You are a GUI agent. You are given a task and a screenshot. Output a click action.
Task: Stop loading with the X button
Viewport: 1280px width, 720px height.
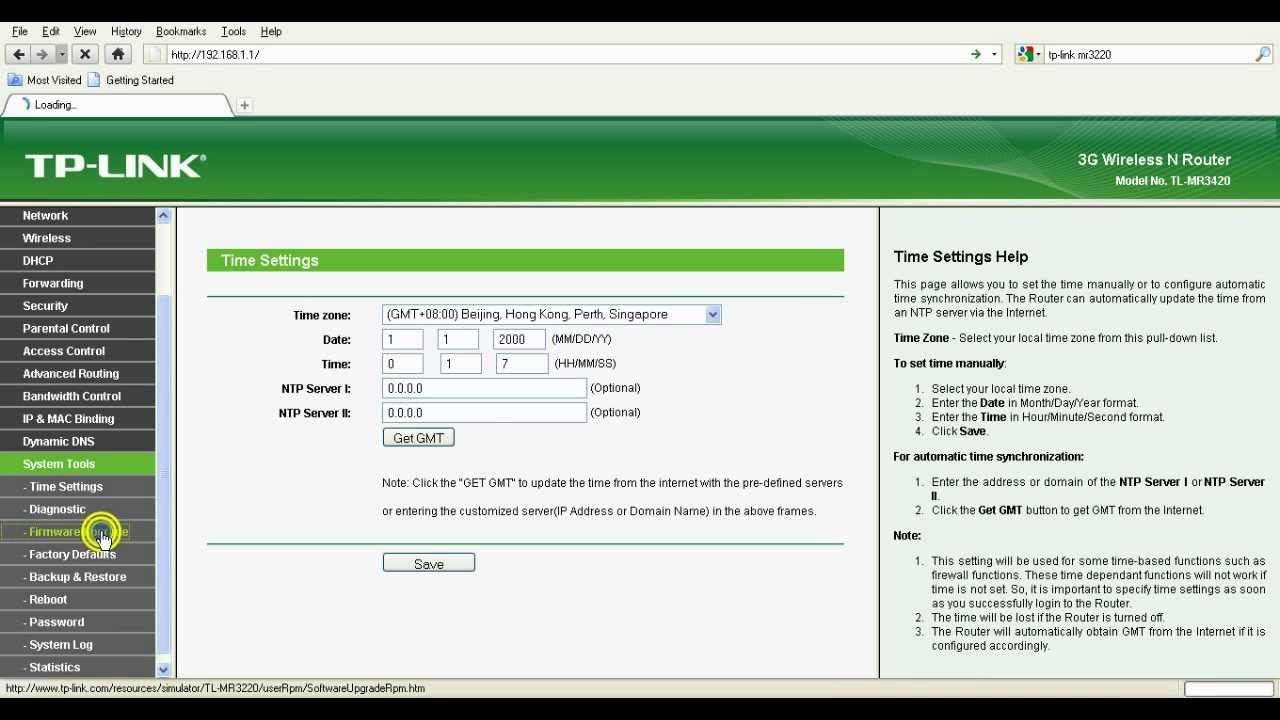click(85, 54)
